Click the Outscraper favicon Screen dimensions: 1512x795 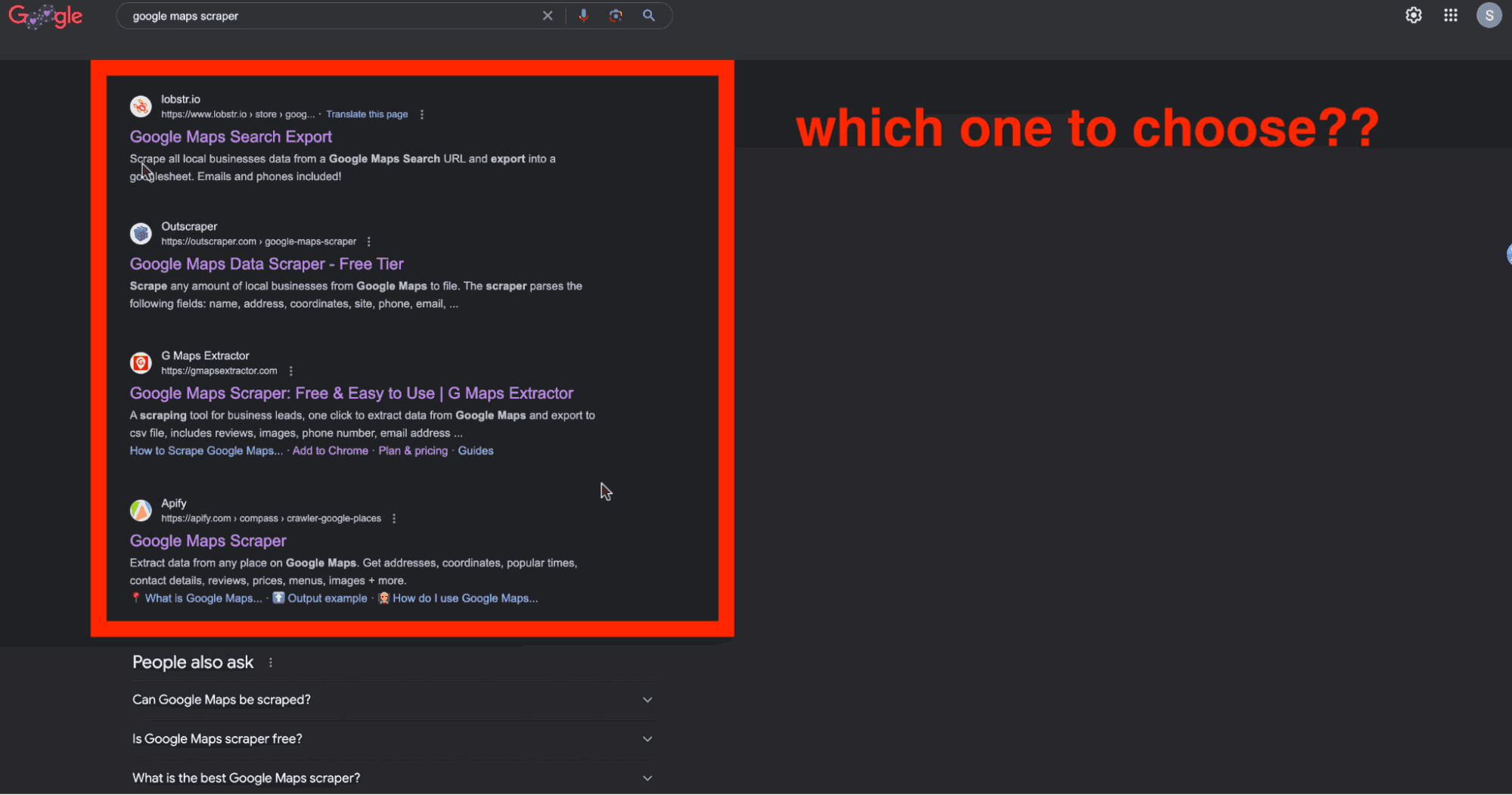coord(141,234)
